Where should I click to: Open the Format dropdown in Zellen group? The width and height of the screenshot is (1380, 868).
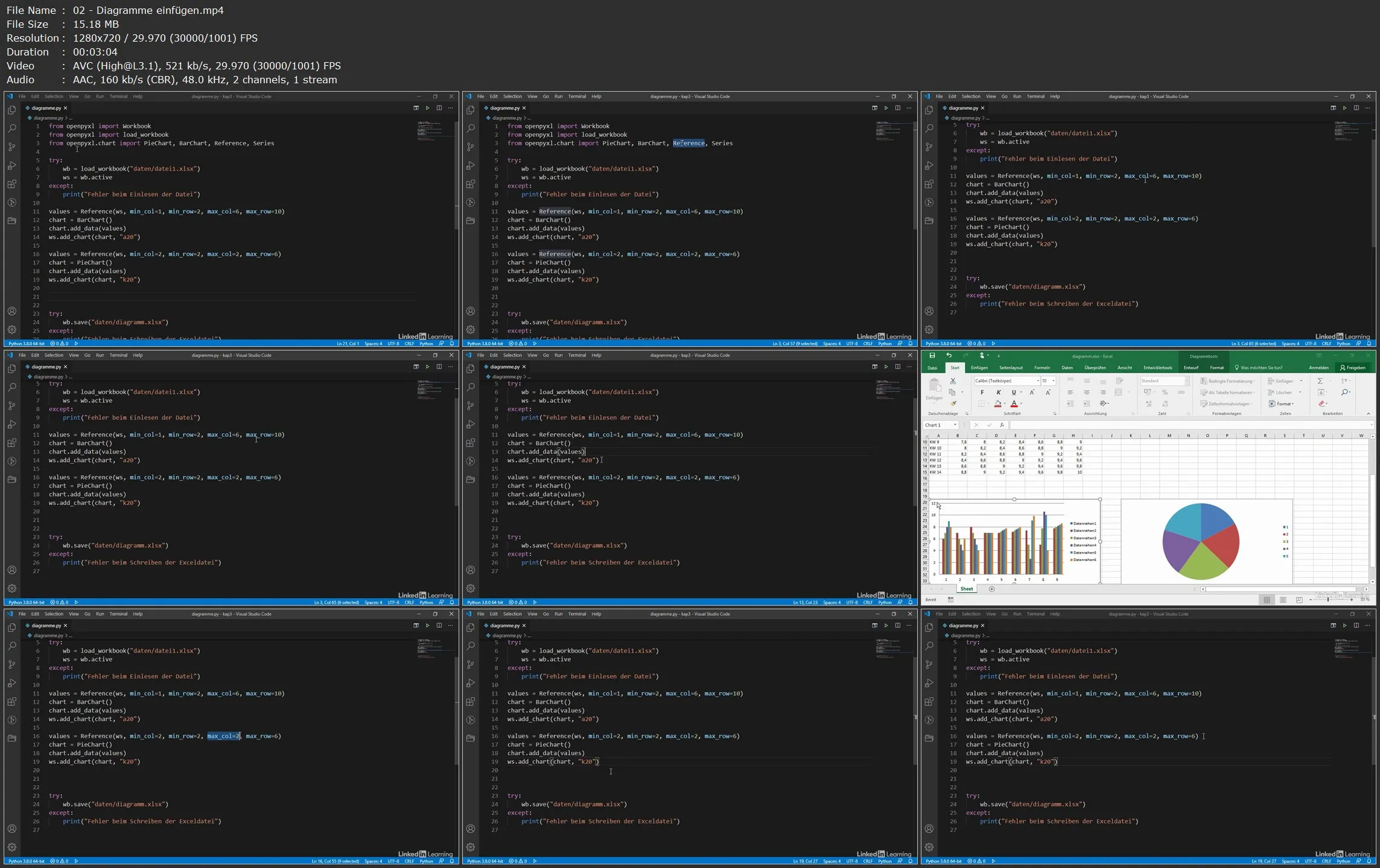(1281, 404)
